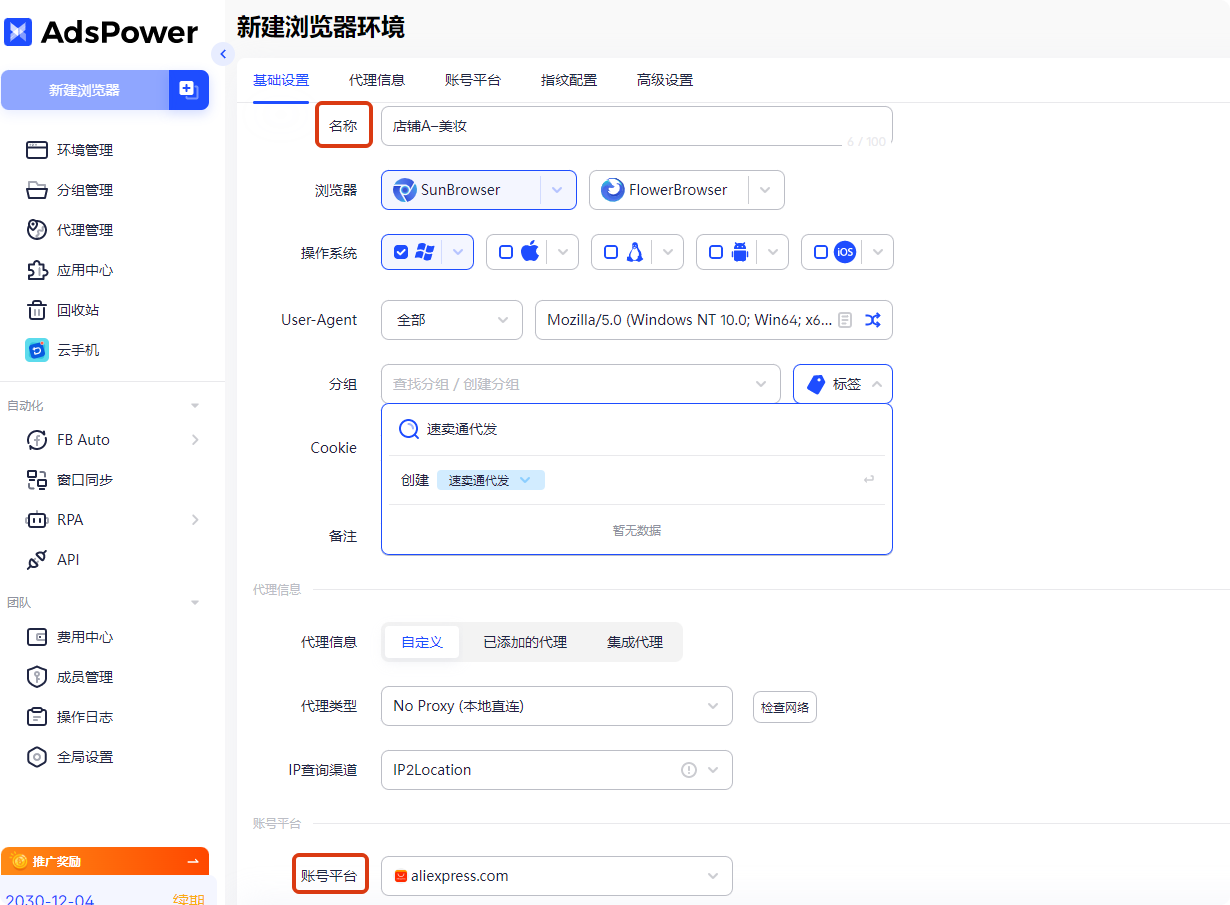Click the plus icon beside 新建浏览器
The width and height of the screenshot is (1230, 905).
click(x=188, y=90)
